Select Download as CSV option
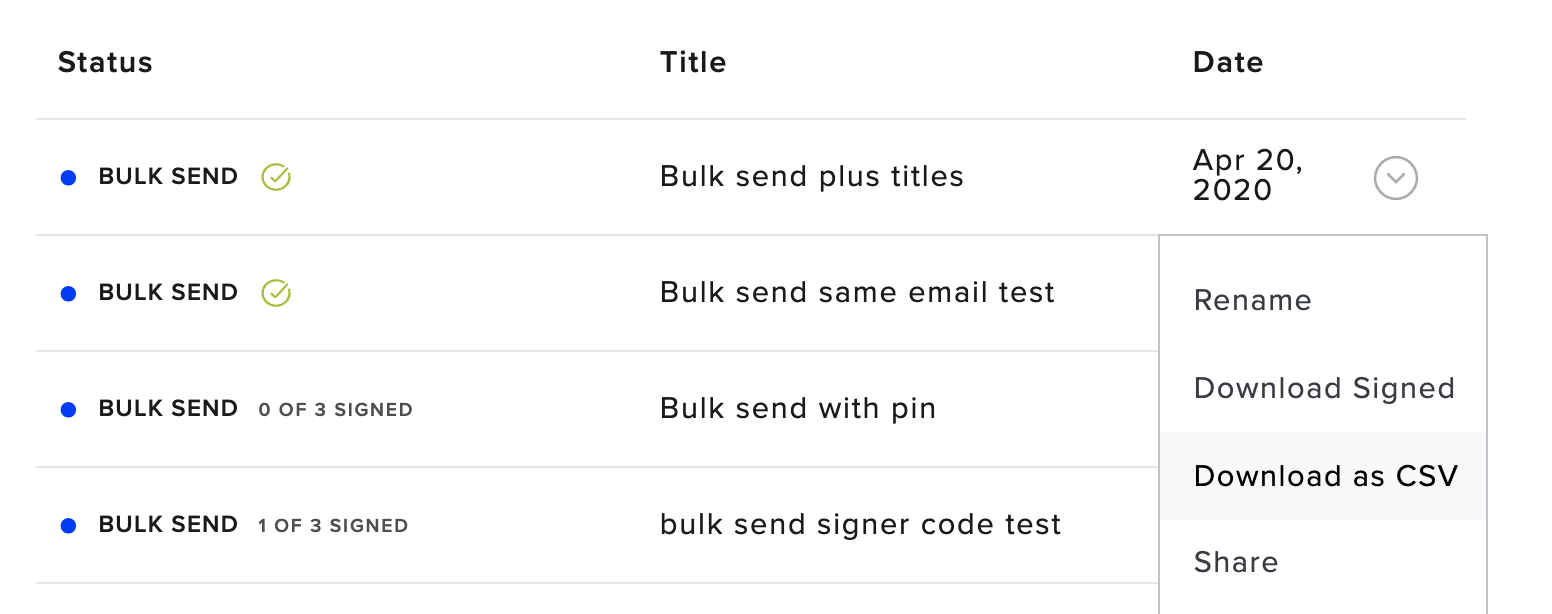 click(x=1323, y=476)
